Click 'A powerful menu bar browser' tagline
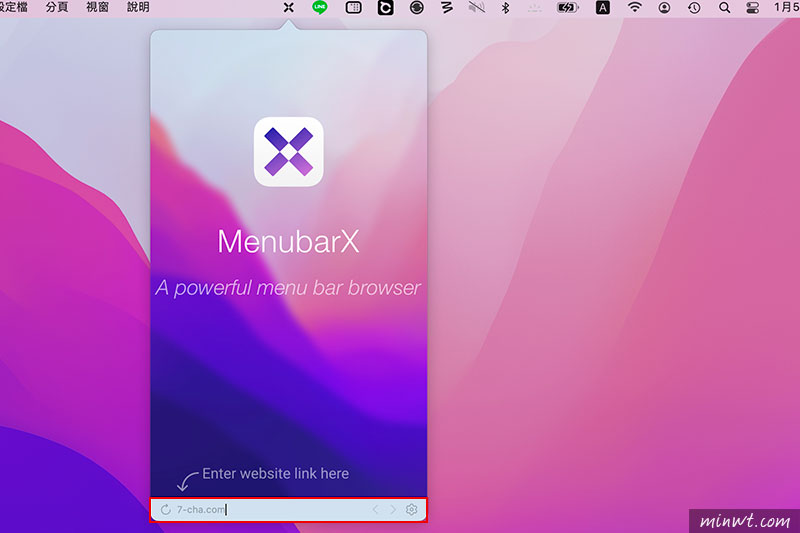Viewport: 800px width, 533px height. click(x=288, y=288)
